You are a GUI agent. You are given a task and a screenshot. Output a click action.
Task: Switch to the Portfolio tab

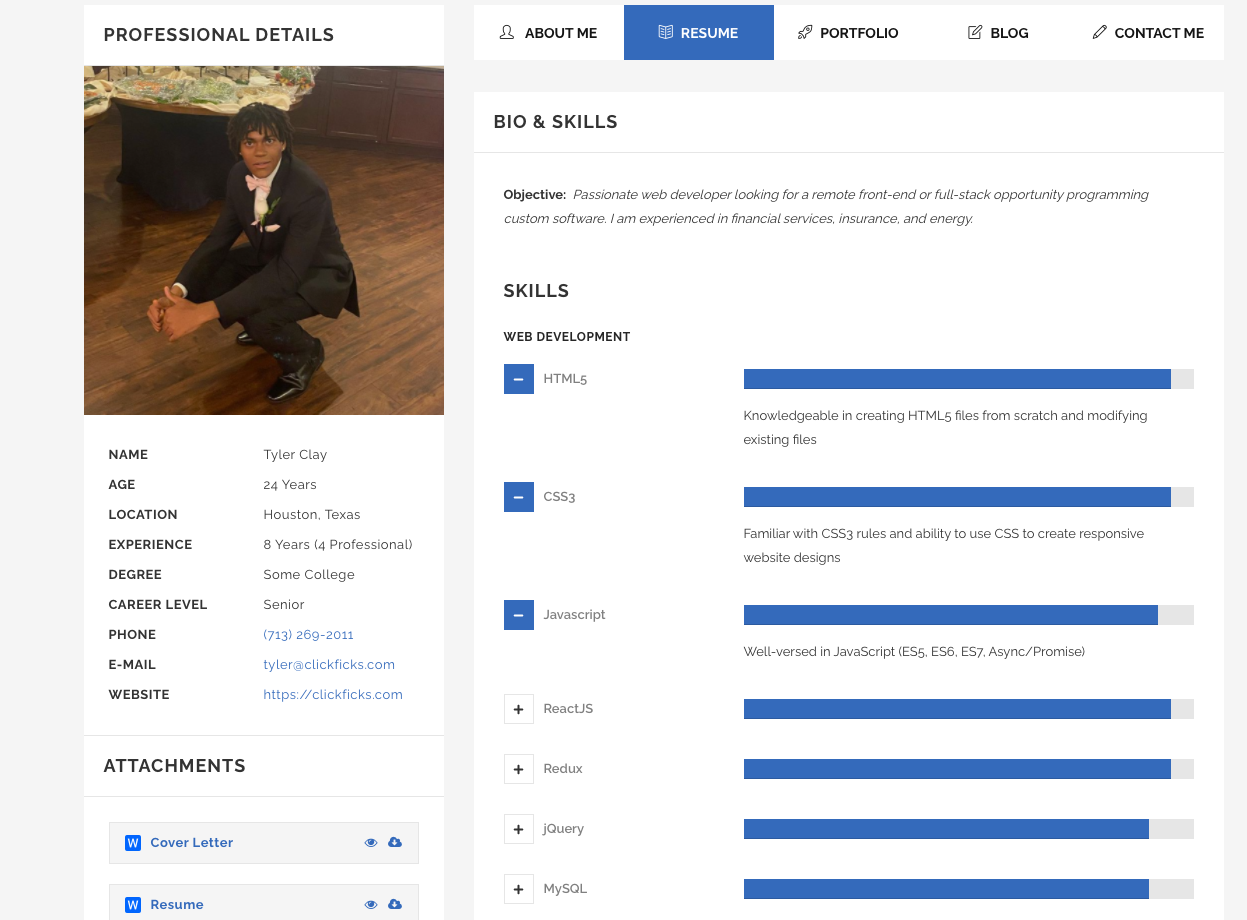pos(847,32)
